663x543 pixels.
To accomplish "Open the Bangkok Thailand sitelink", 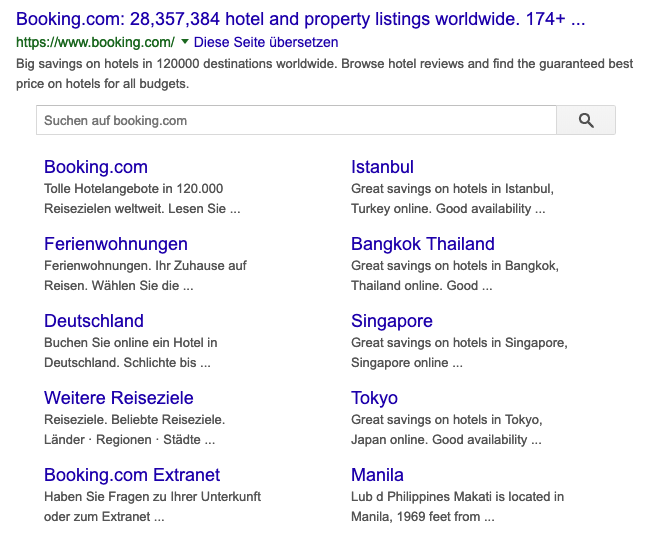I will 423,244.
